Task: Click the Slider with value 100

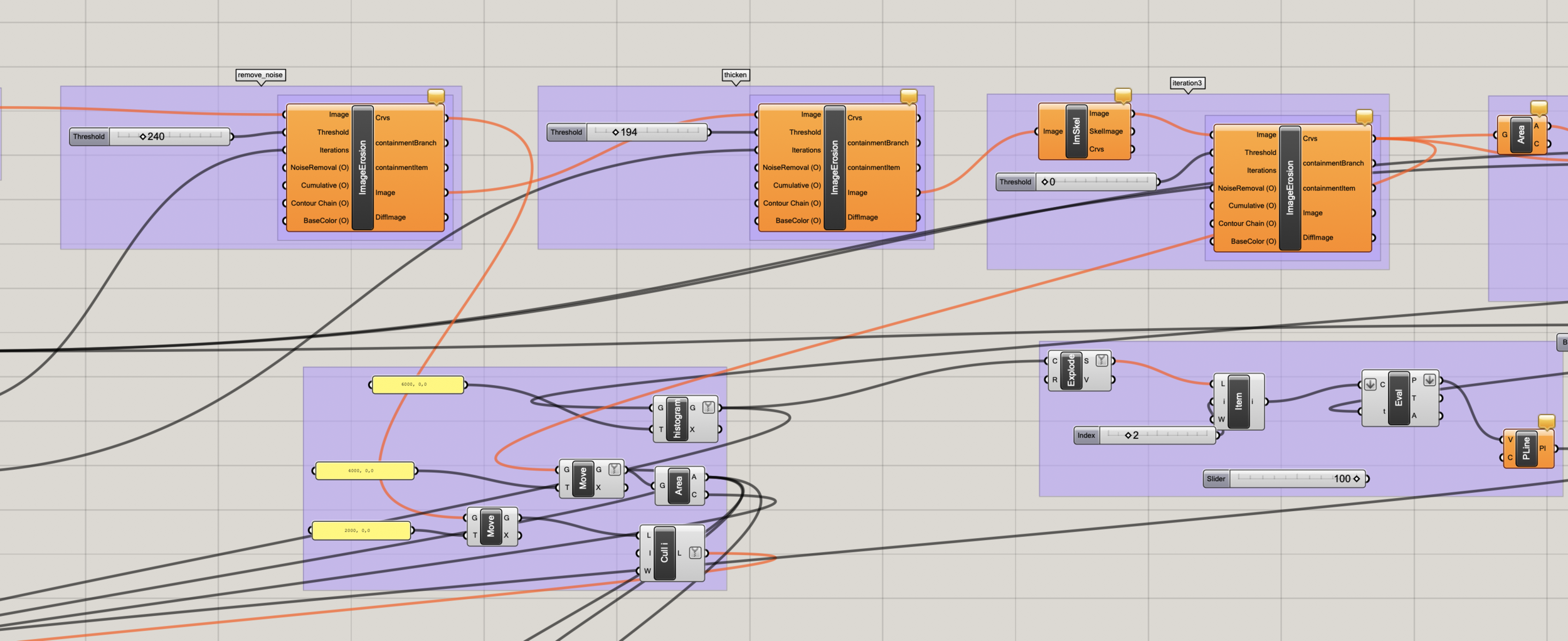Action: (1285, 479)
